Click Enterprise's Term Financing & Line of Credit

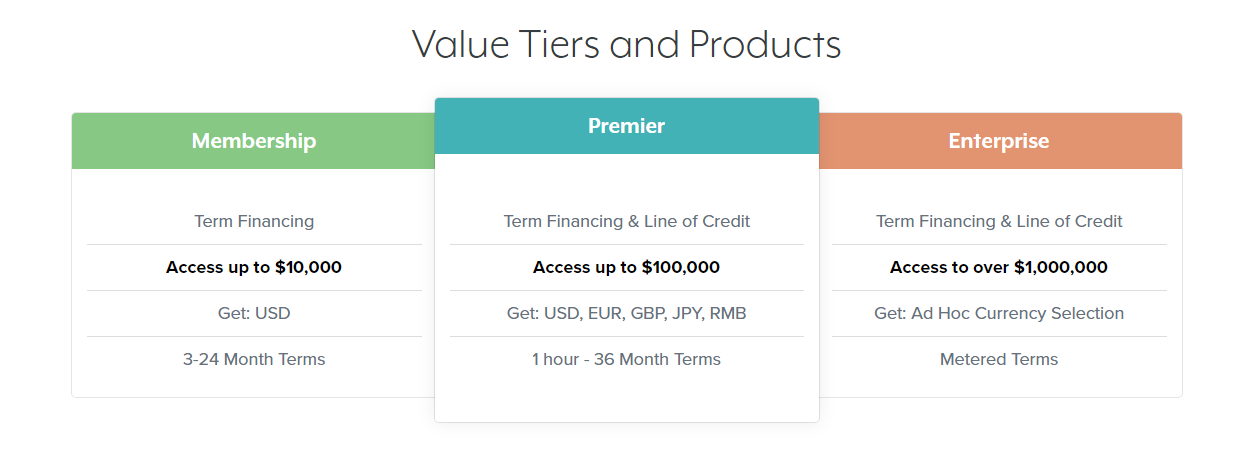(x=999, y=221)
